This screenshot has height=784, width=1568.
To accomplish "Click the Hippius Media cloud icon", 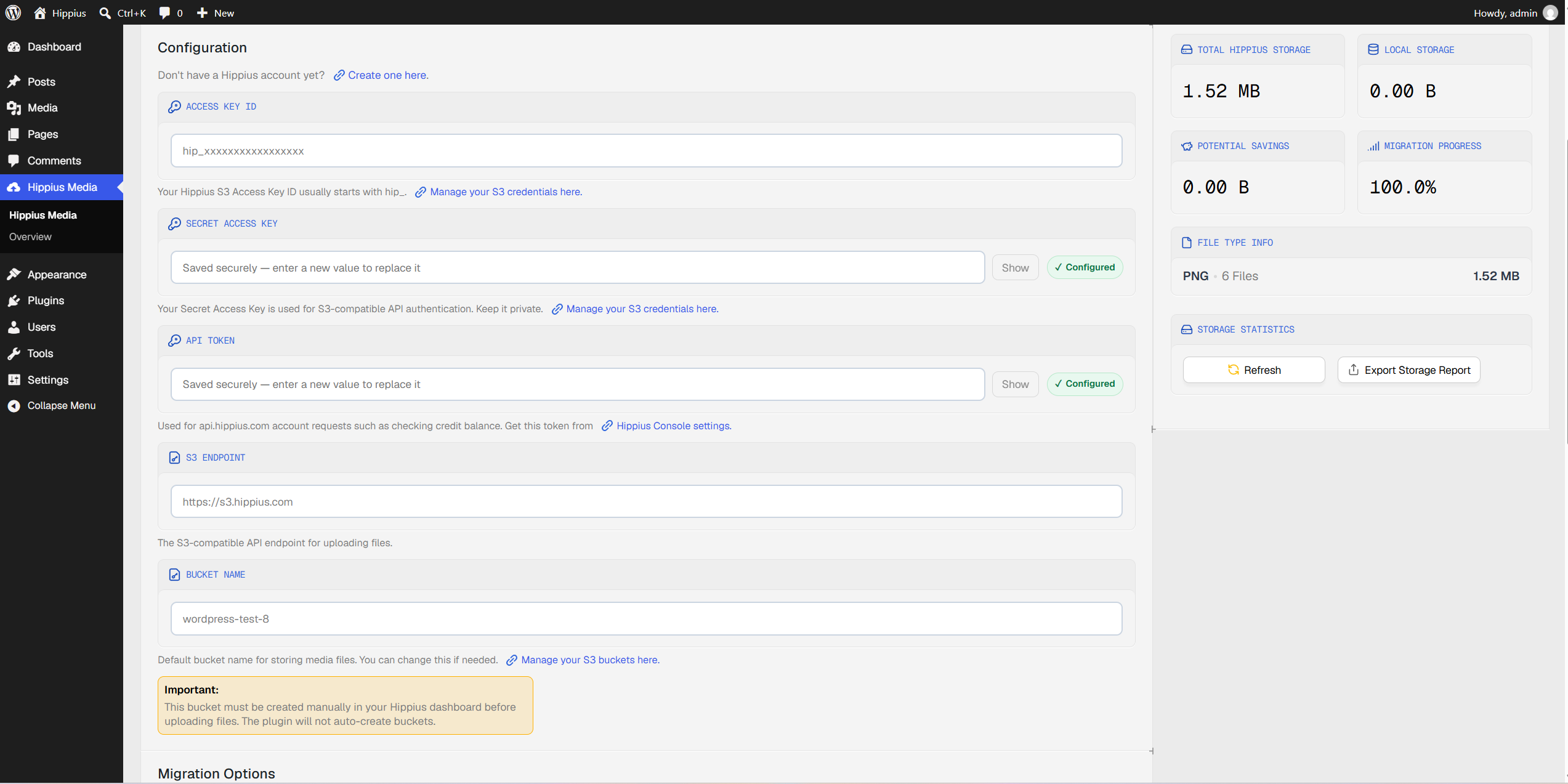I will coord(14,187).
